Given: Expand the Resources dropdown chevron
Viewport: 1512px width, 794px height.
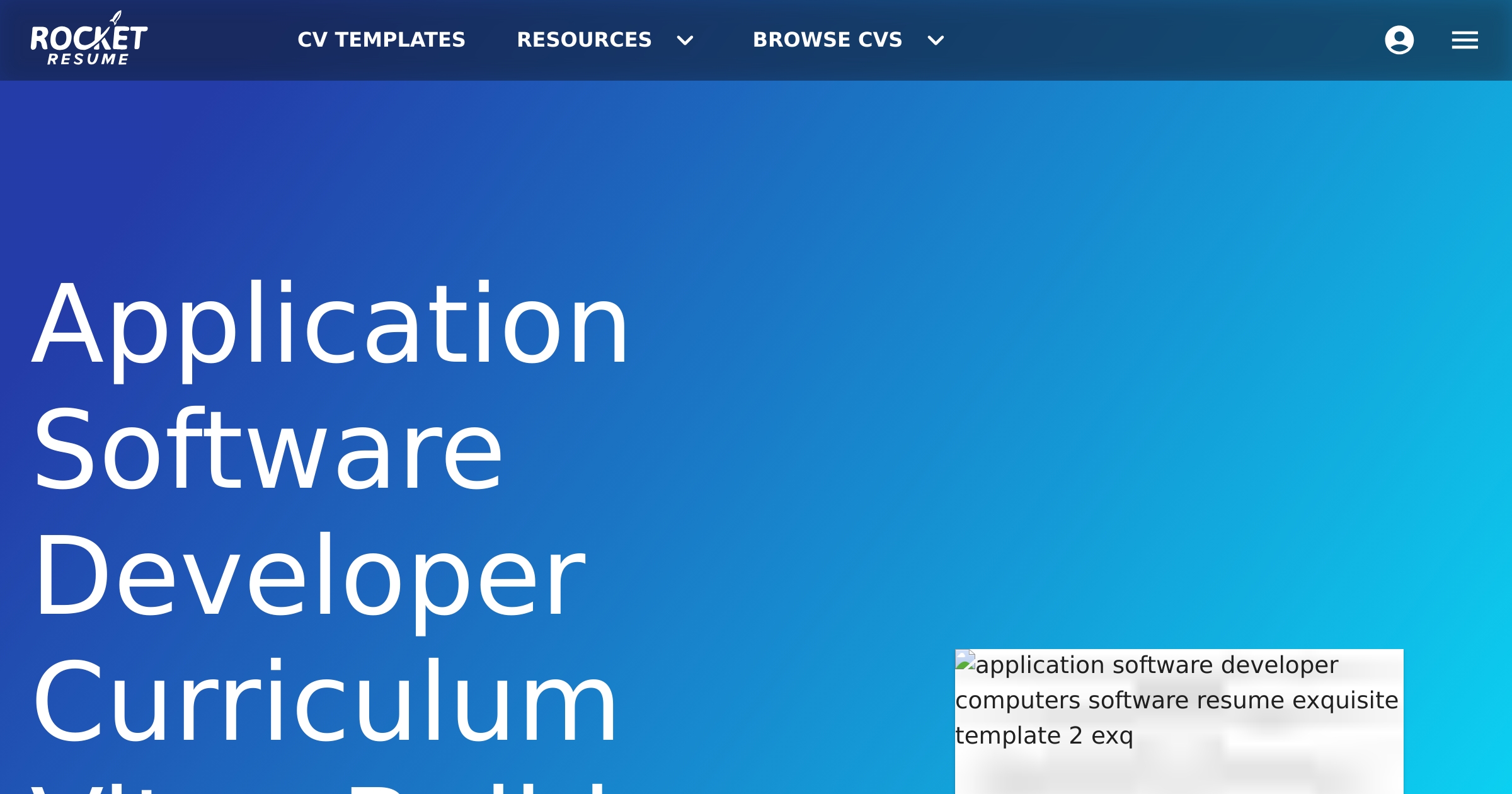Looking at the screenshot, I should coord(685,41).
